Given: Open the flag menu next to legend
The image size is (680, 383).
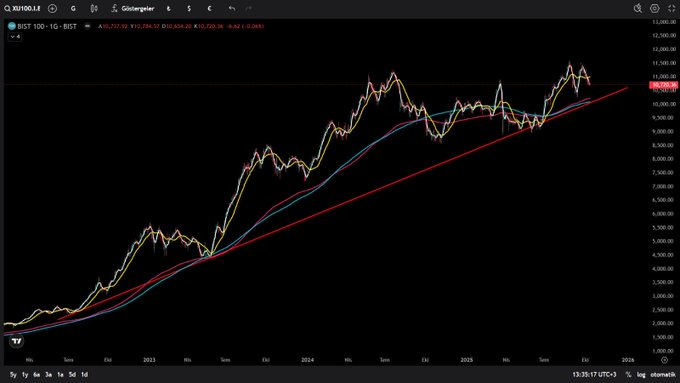Looking at the screenshot, I should [x=87, y=26].
